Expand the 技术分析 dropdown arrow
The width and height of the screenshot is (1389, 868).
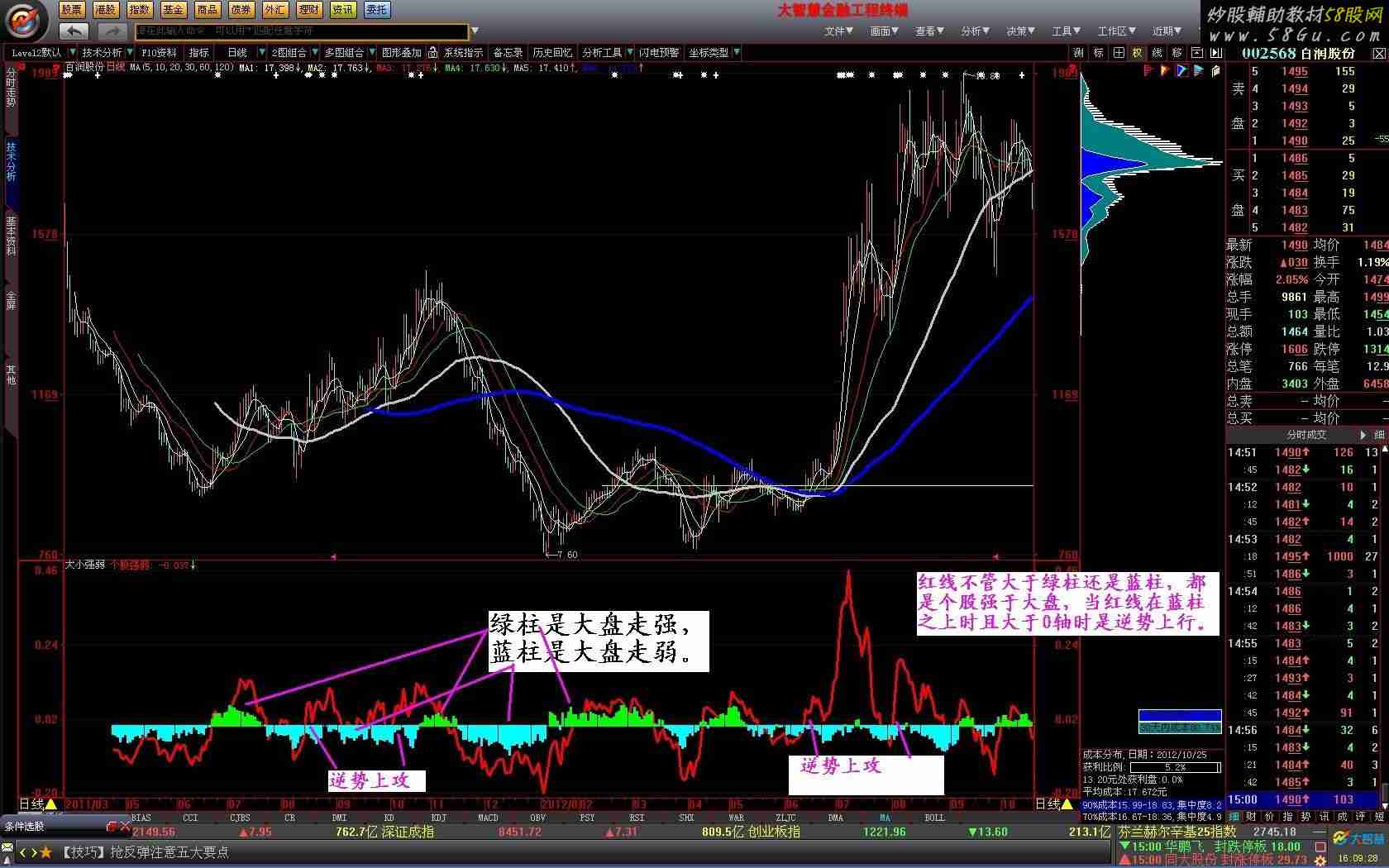131,52
